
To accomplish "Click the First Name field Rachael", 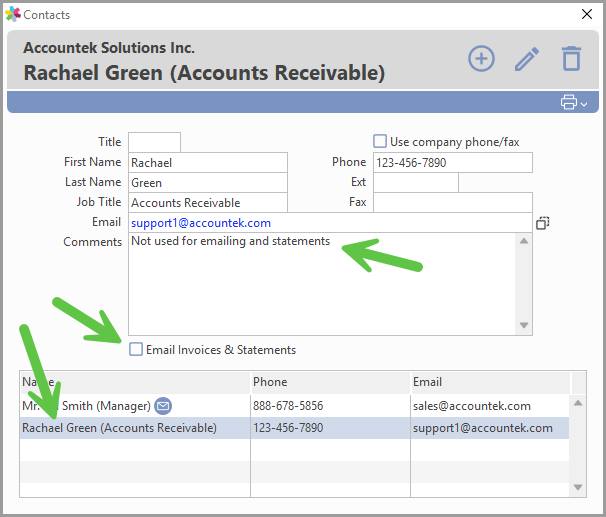I will [x=208, y=163].
